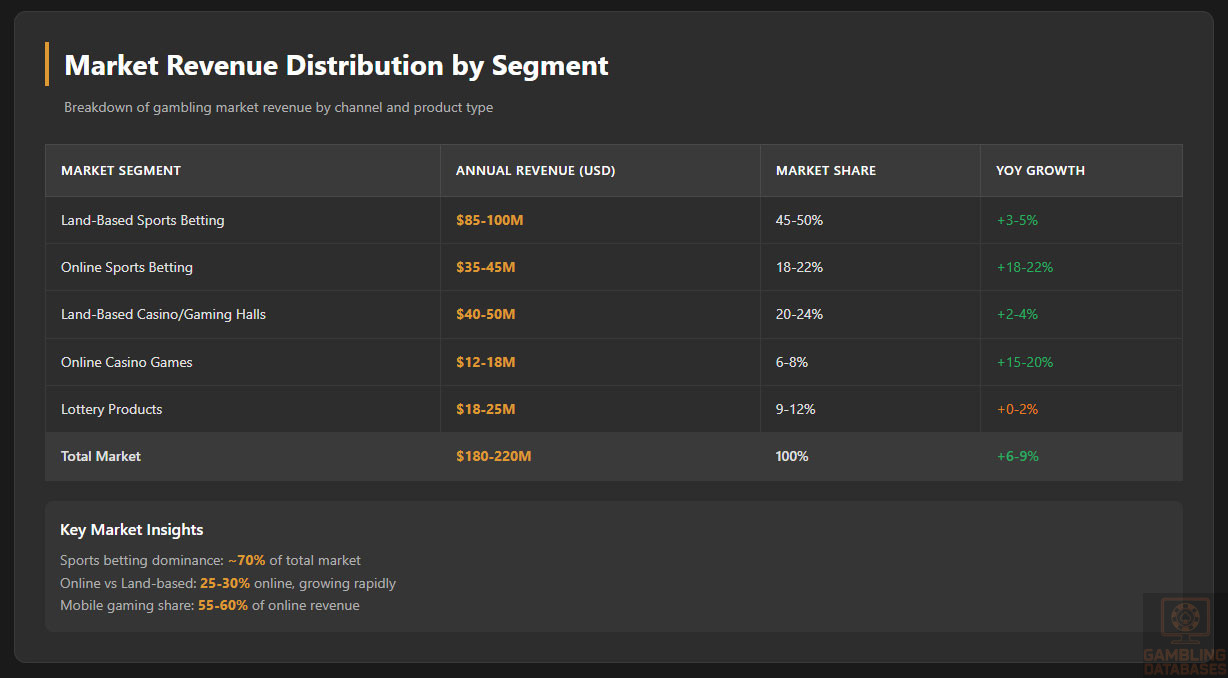The image size is (1228, 678).
Task: Click the orange +0-2% Lottery growth value
Action: (1017, 409)
